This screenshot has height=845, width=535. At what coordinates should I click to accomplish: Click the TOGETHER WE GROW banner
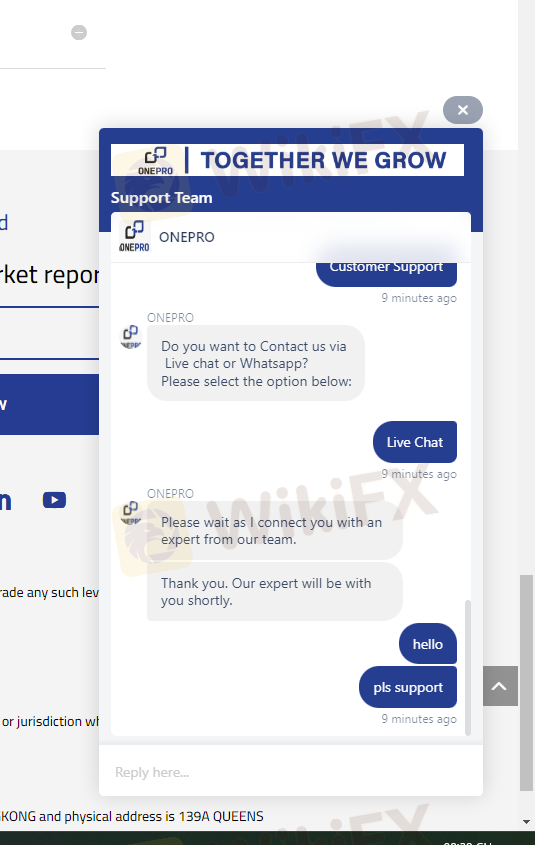pos(287,160)
